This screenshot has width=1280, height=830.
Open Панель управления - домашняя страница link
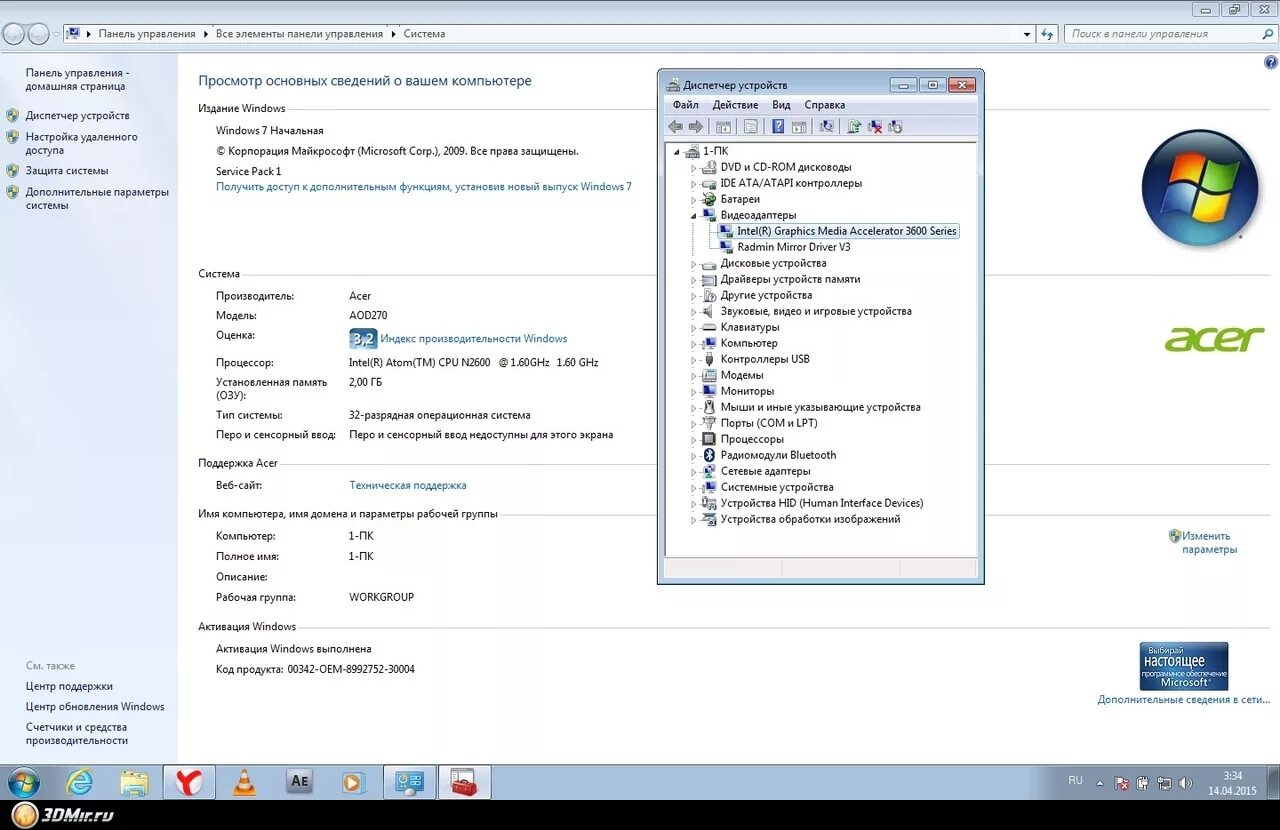(x=77, y=80)
